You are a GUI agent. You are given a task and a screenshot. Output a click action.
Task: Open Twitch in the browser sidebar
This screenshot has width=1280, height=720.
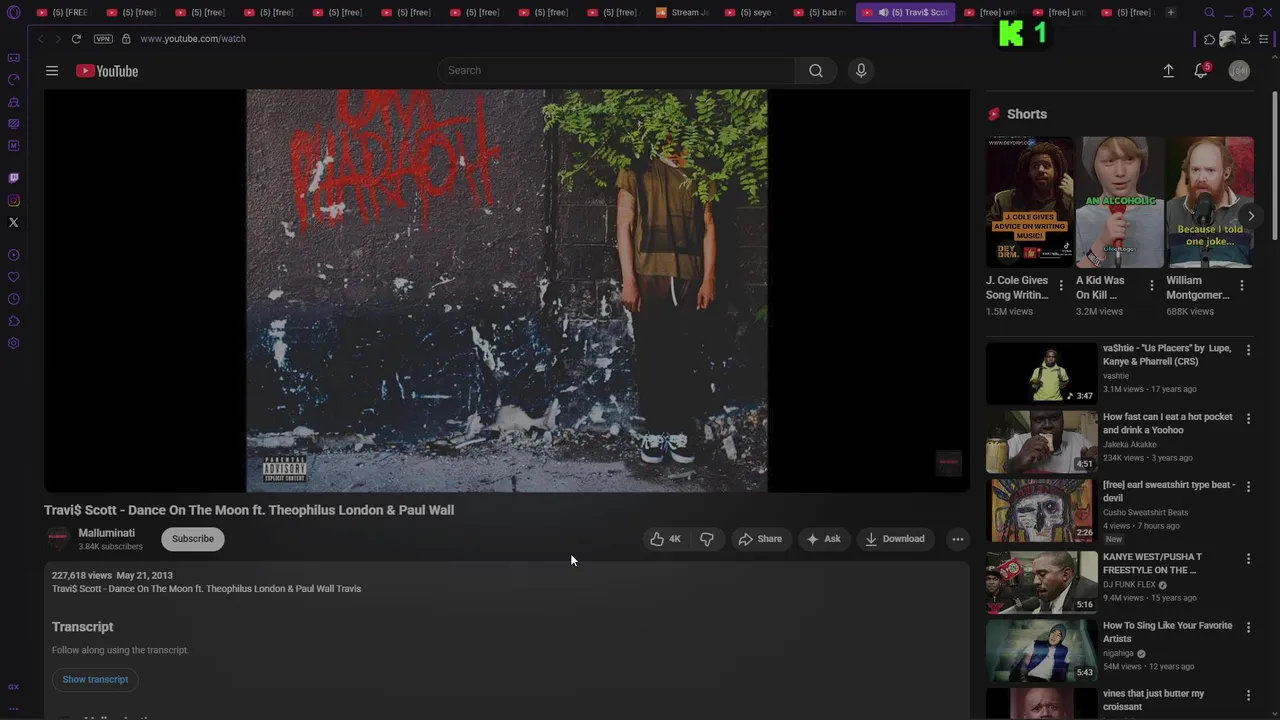[13, 178]
